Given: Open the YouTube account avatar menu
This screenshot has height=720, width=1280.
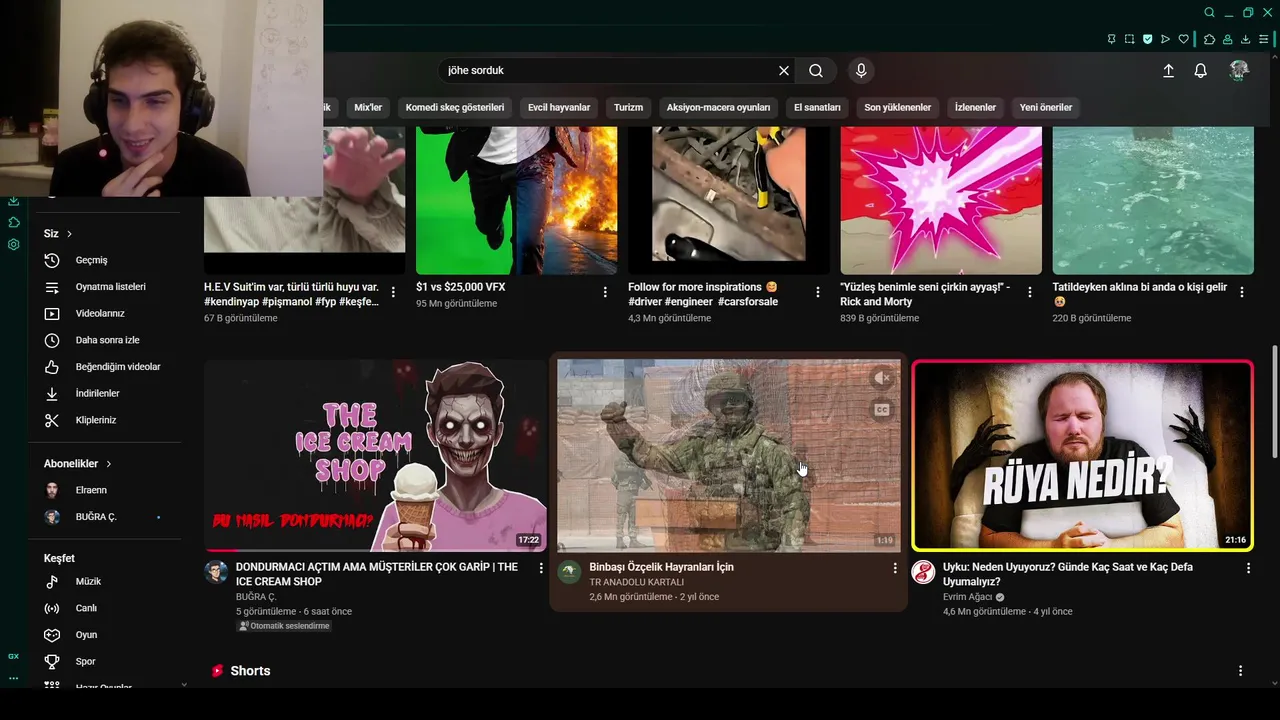Looking at the screenshot, I should (x=1239, y=70).
